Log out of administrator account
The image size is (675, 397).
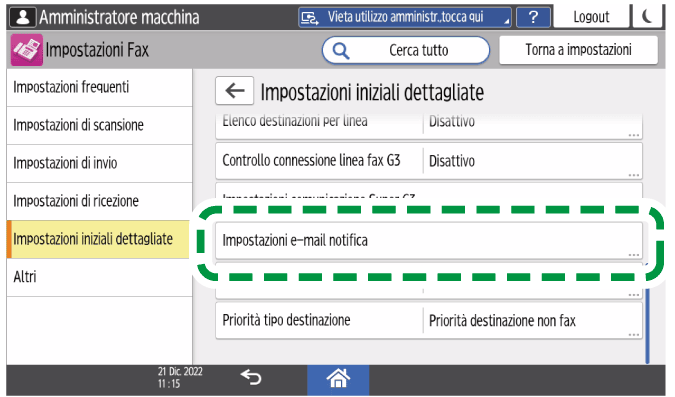(x=591, y=17)
